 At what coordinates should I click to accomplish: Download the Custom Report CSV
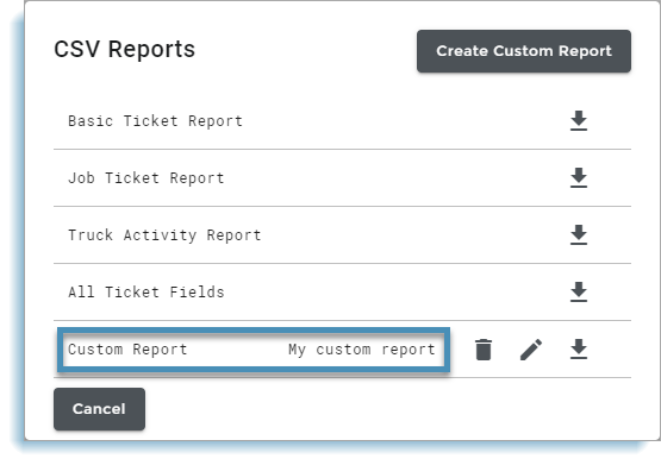point(578,349)
